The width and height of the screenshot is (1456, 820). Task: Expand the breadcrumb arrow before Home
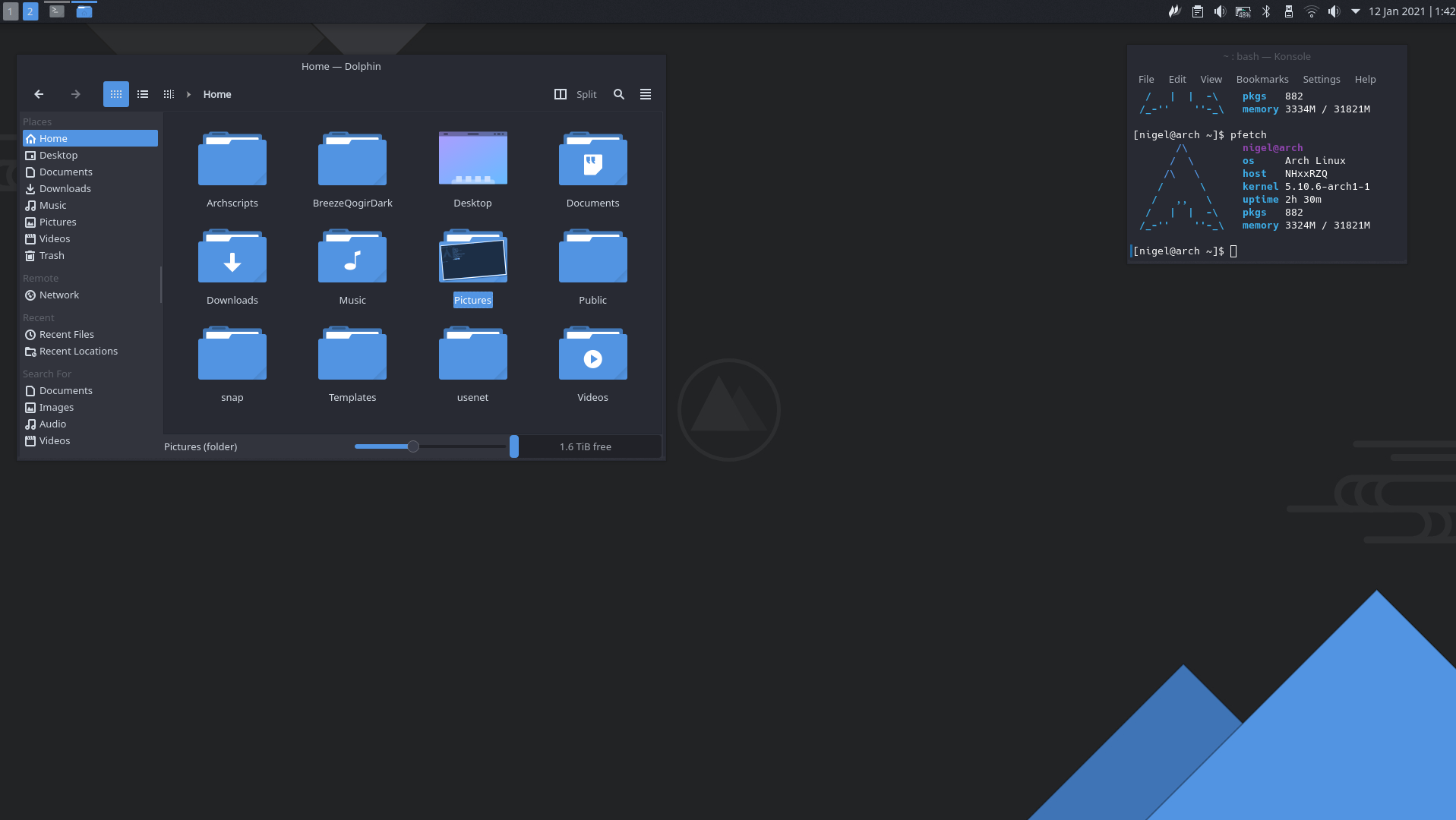pyautogui.click(x=188, y=94)
